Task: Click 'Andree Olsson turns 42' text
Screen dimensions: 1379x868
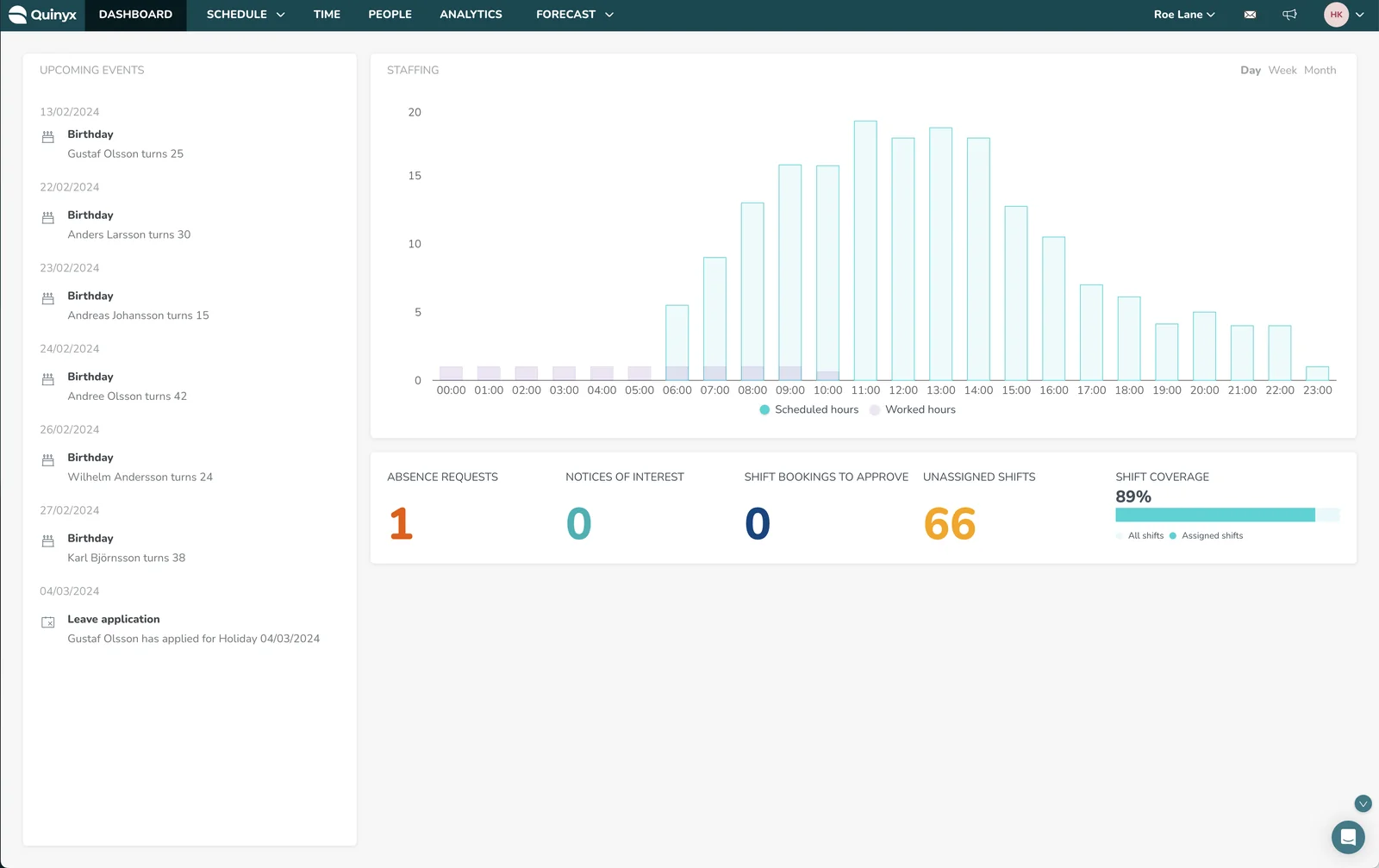Action: [x=128, y=397]
